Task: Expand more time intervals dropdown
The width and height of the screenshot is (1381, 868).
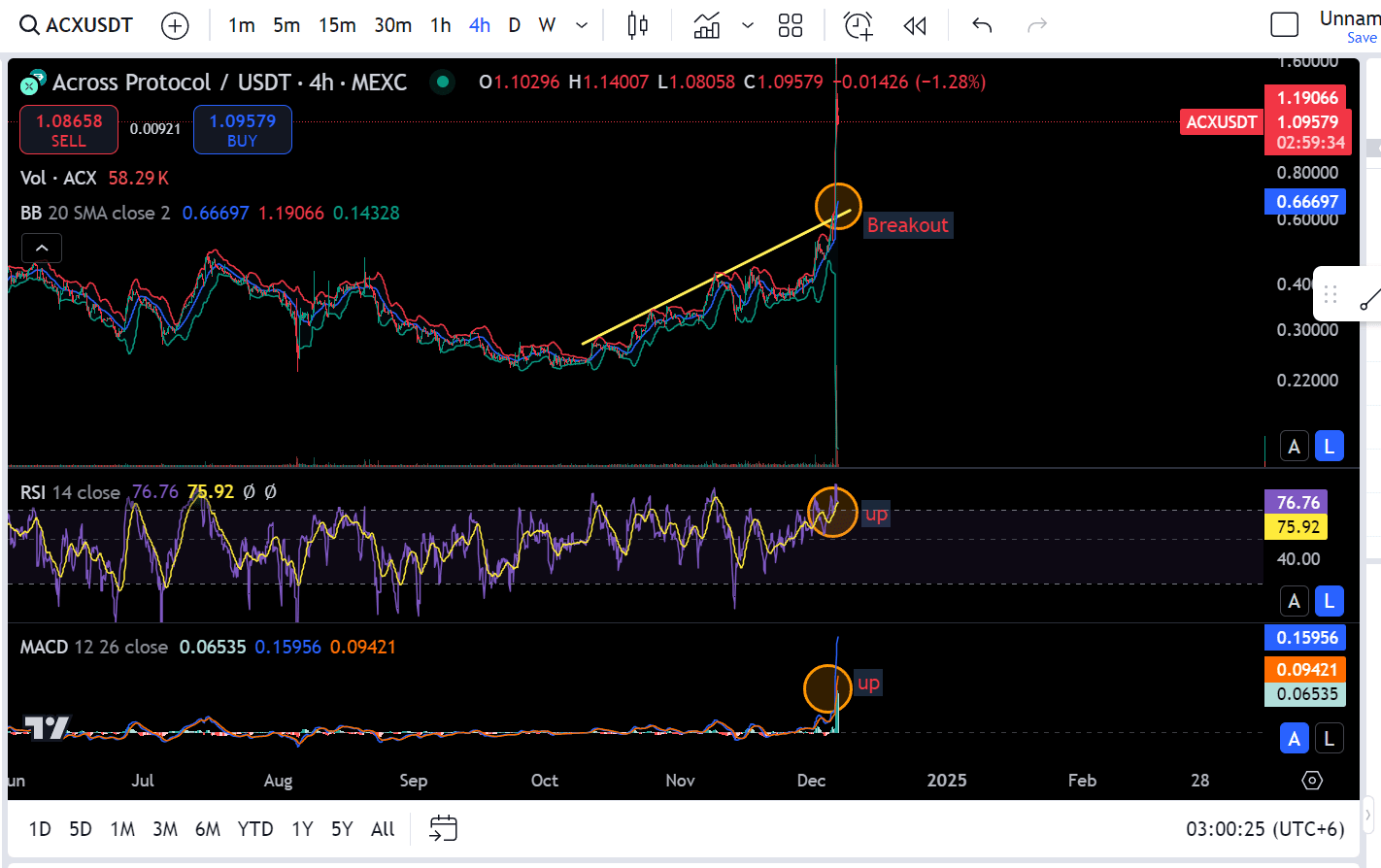Action: coord(582,25)
